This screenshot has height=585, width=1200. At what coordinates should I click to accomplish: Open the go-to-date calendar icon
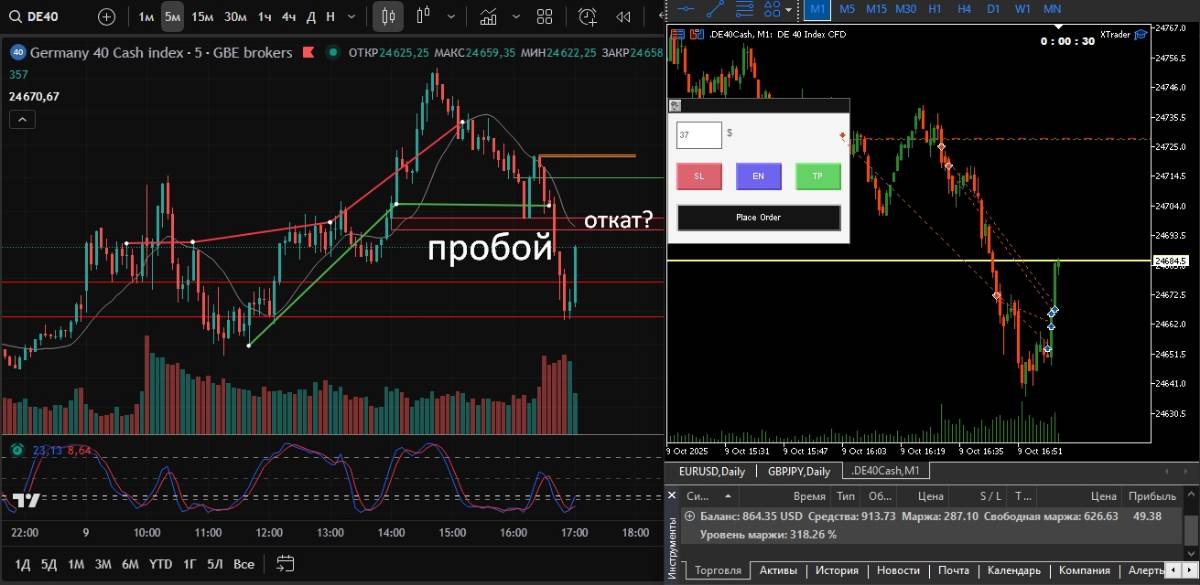(286, 563)
